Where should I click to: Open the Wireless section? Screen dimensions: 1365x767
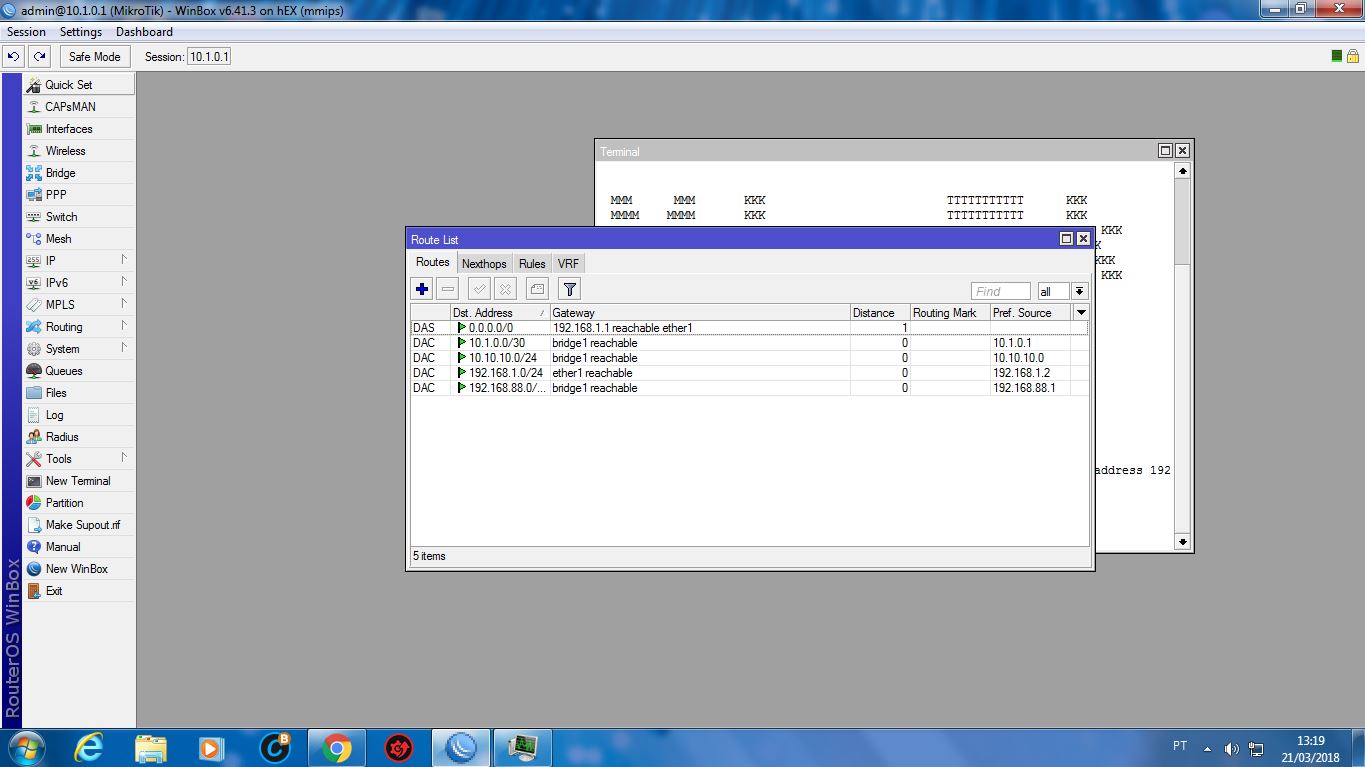[x=79, y=151]
